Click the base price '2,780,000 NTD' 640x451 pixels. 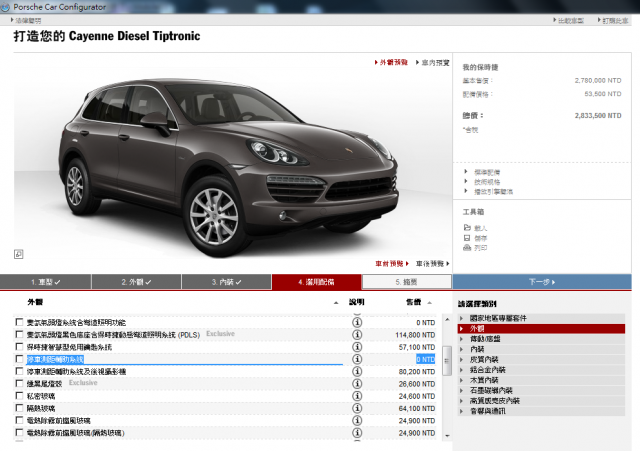click(x=598, y=80)
